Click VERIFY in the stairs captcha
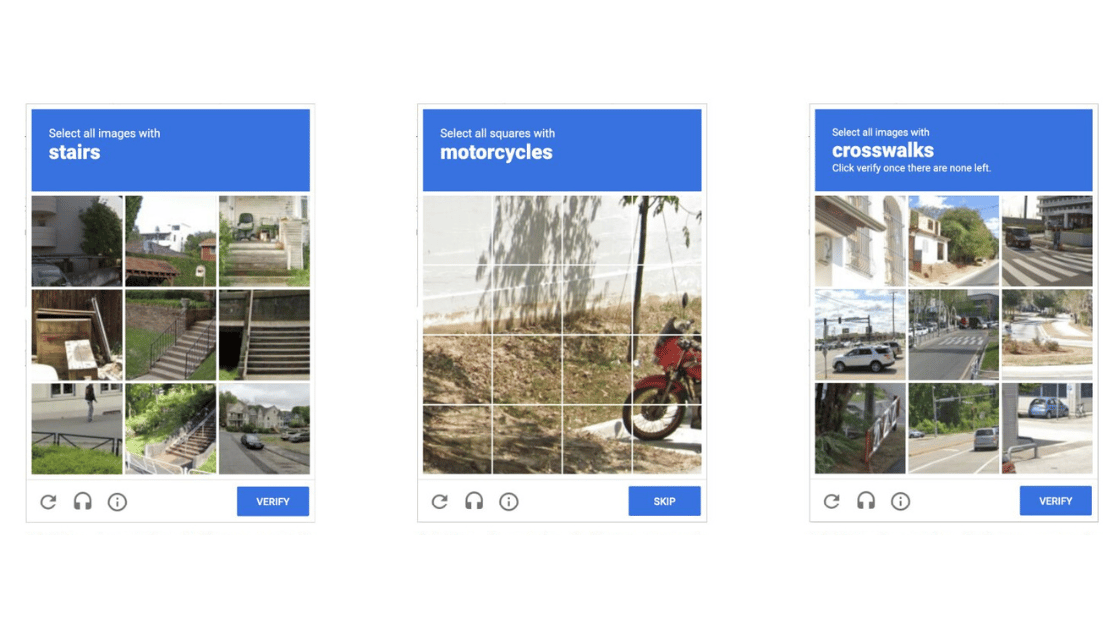Screen dimensions: 1120x630 pos(273,501)
